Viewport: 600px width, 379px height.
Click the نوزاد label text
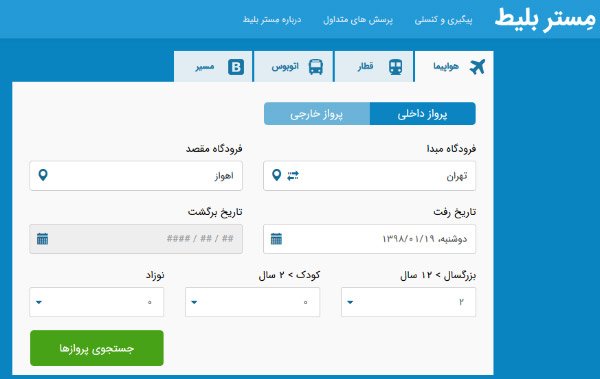155,275
